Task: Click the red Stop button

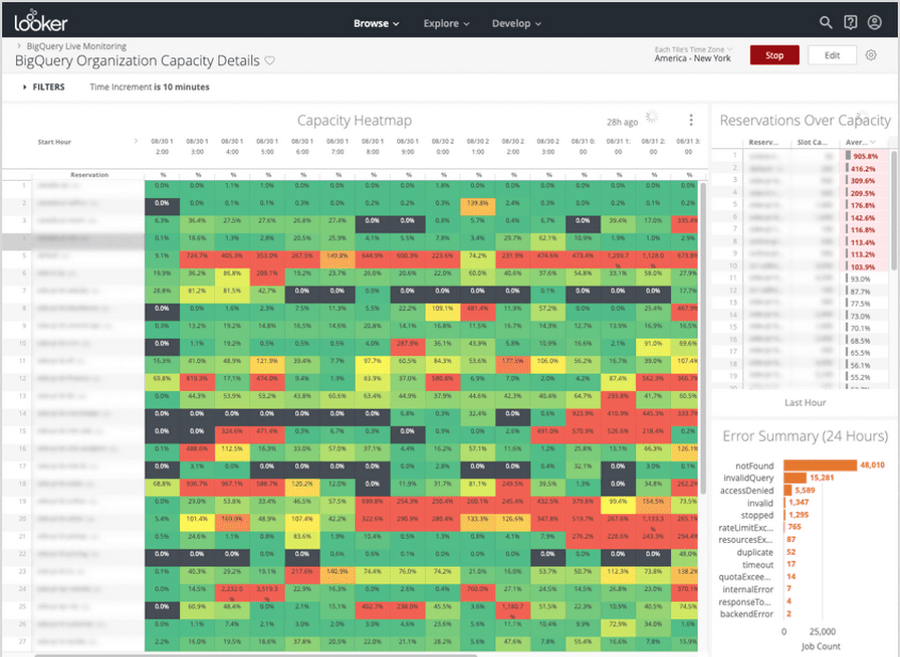Action: click(x=774, y=55)
